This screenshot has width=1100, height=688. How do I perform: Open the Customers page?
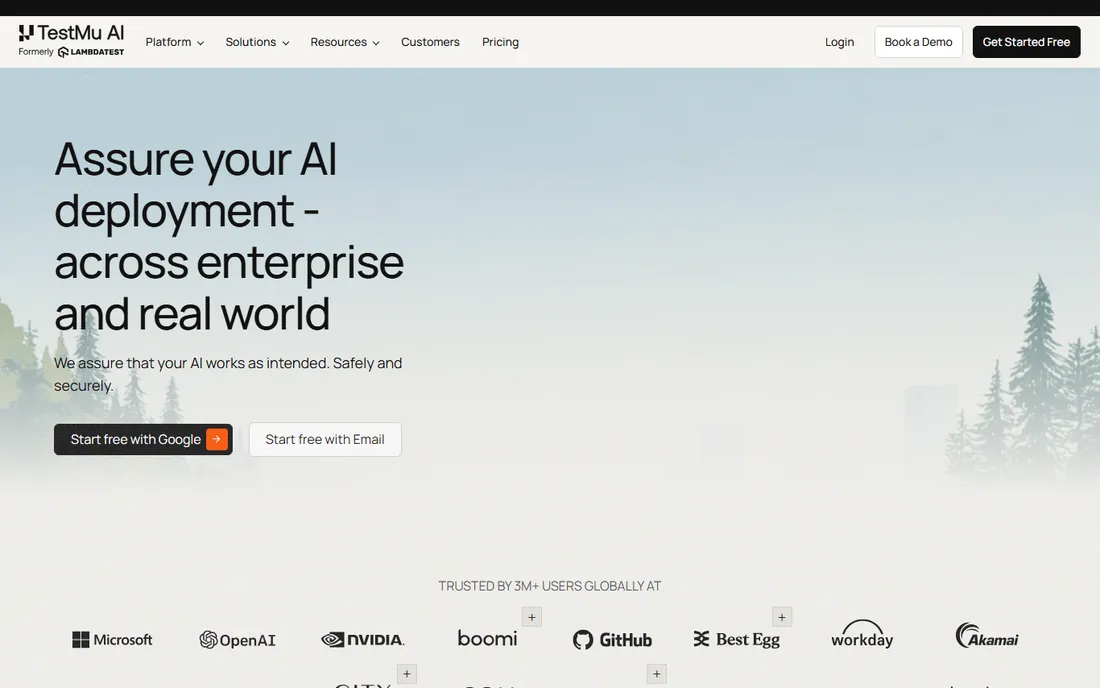point(430,42)
